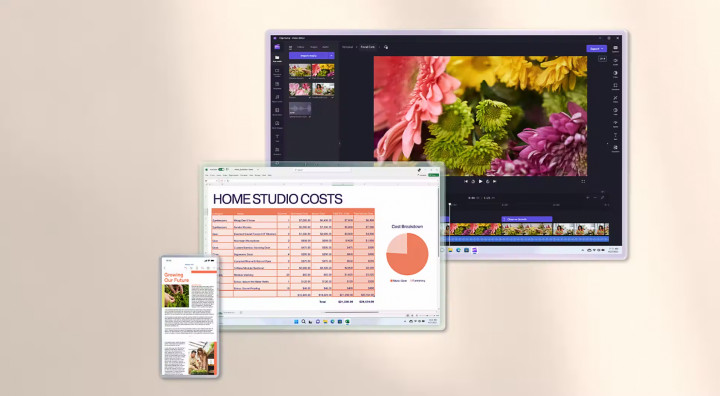Open Record & create in Clipchamp sidebar
This screenshot has height=396, width=720.
(x=277, y=73)
